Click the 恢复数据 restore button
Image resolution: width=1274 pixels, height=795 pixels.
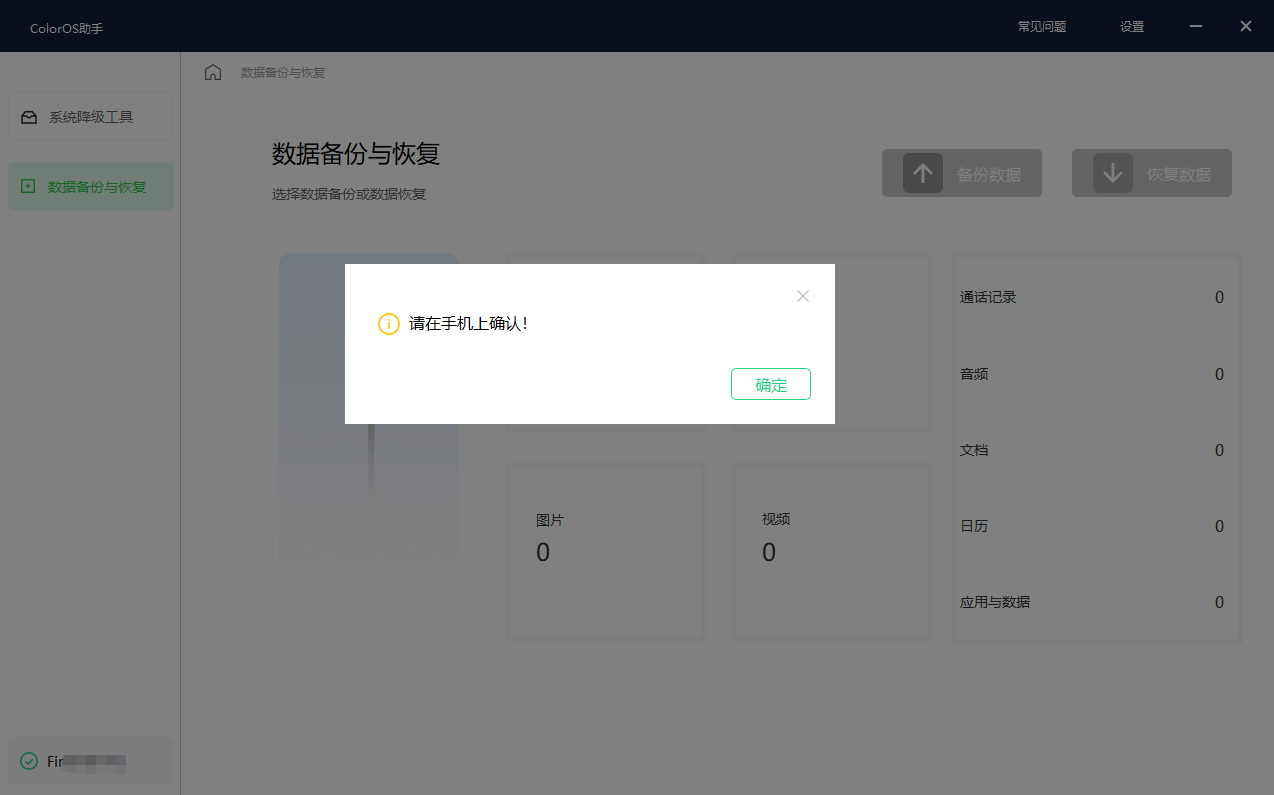1151,173
